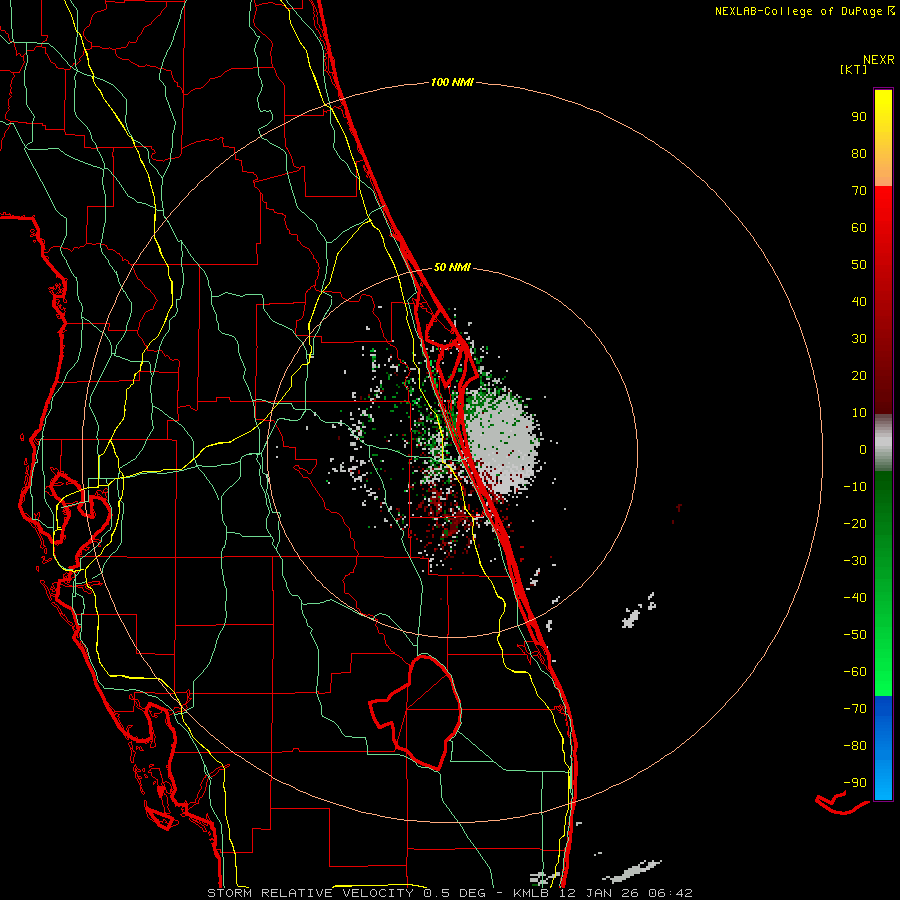Click the positive 80 knot scale label
The height and width of the screenshot is (900, 900).
859,154
